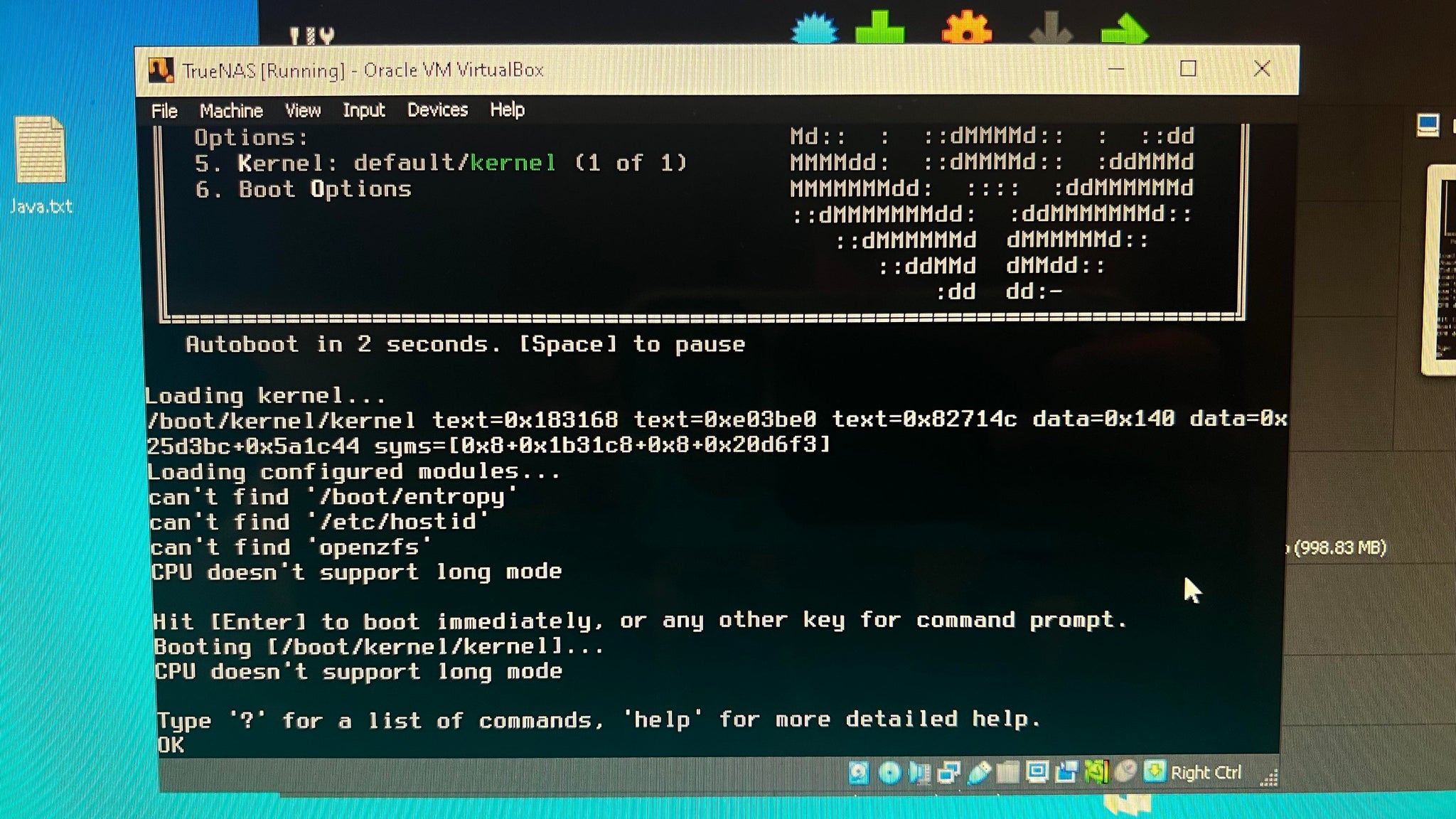The height and width of the screenshot is (819, 1456).
Task: Click "can't find '/boot/entropy'" line
Action: point(333,496)
